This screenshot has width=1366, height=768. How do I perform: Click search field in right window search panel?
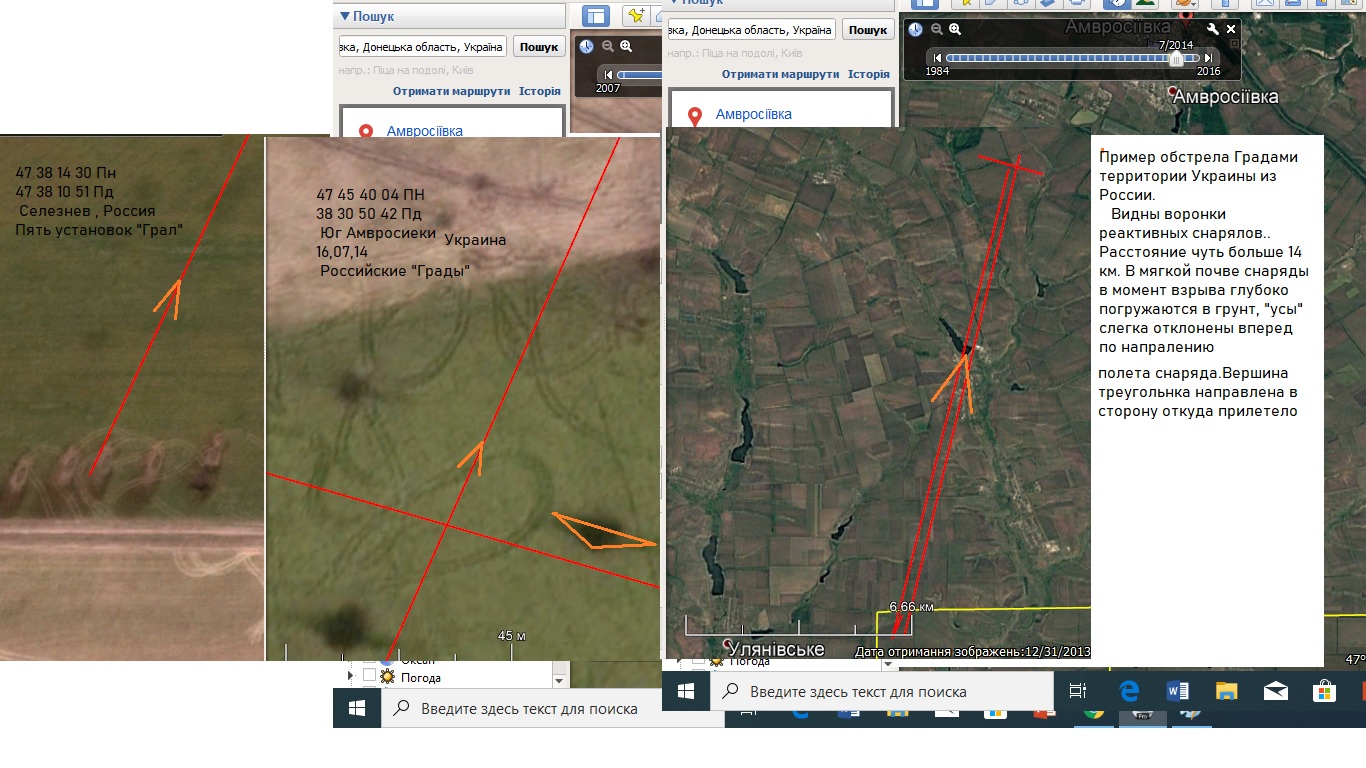coord(751,30)
